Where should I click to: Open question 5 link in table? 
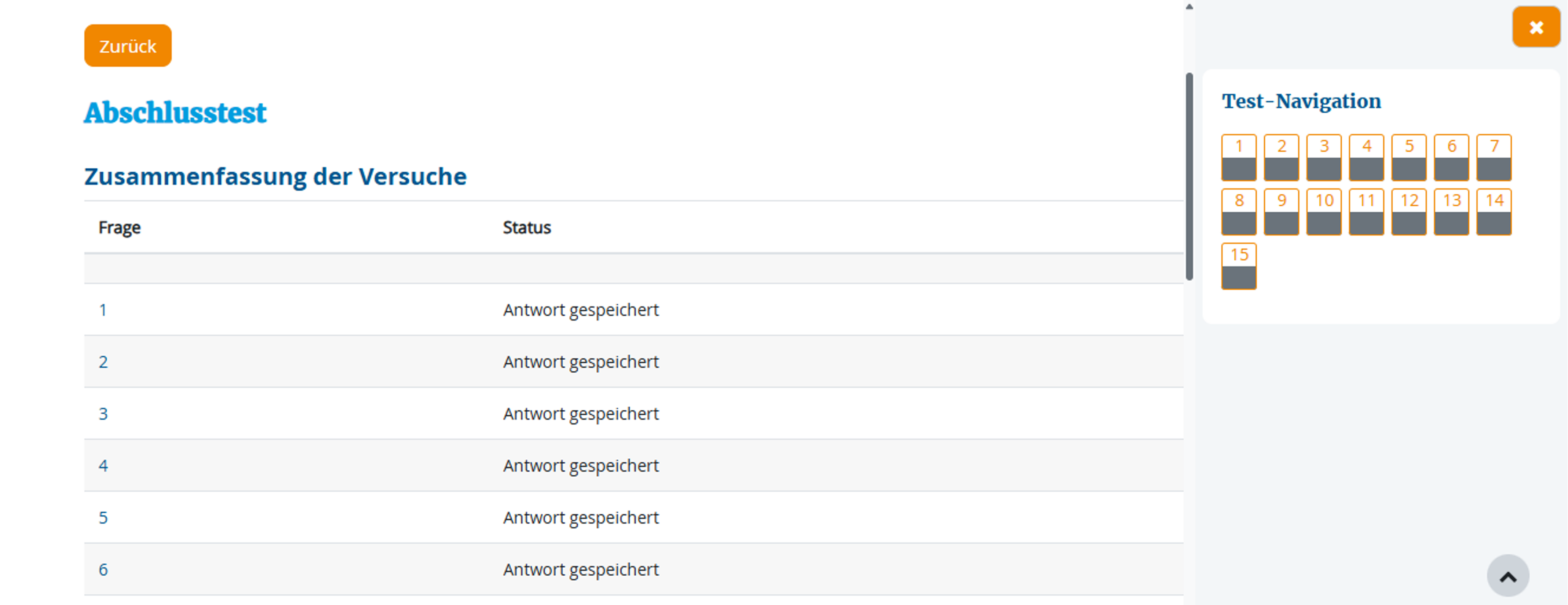click(103, 518)
